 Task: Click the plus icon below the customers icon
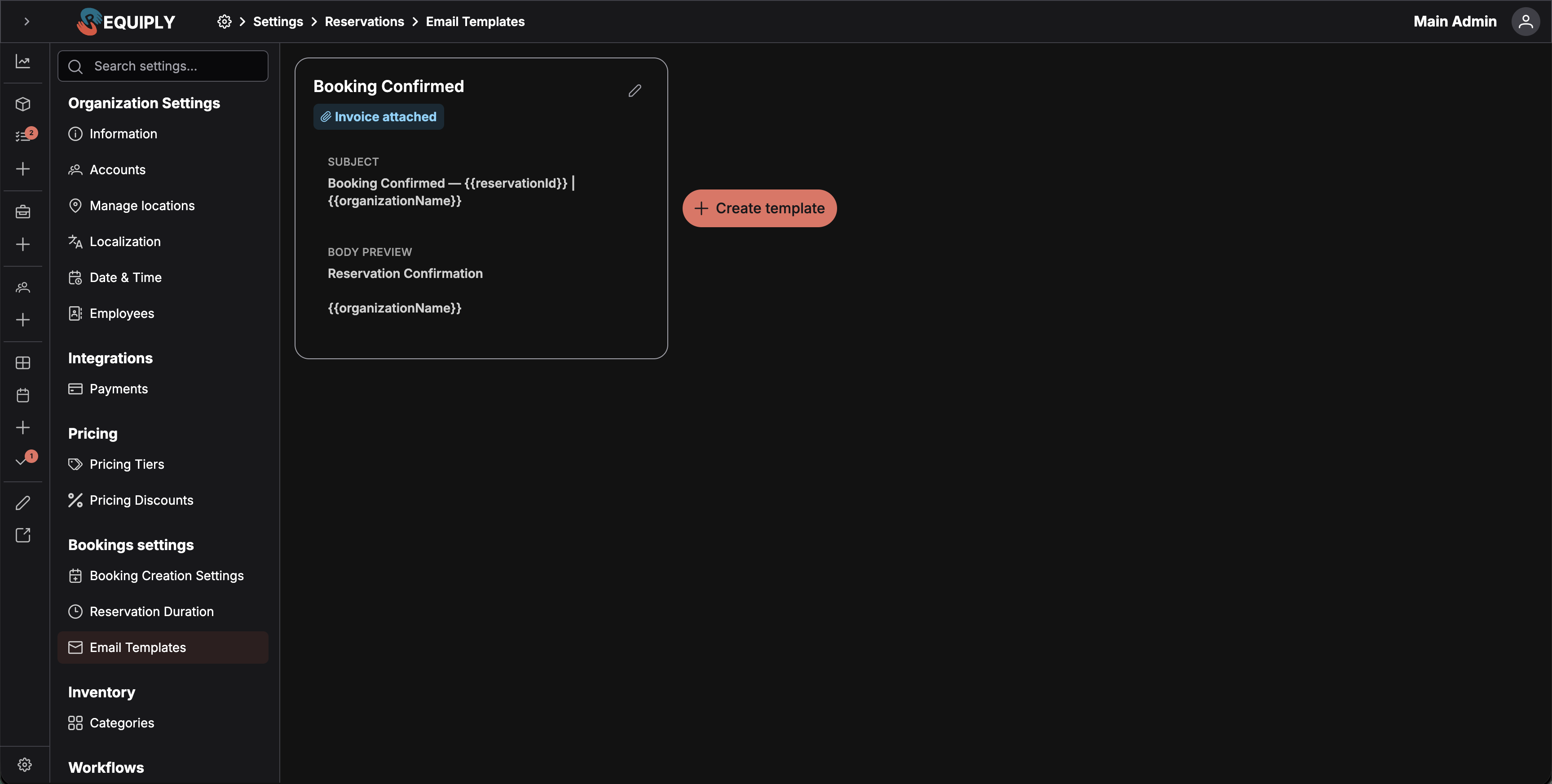(23, 319)
